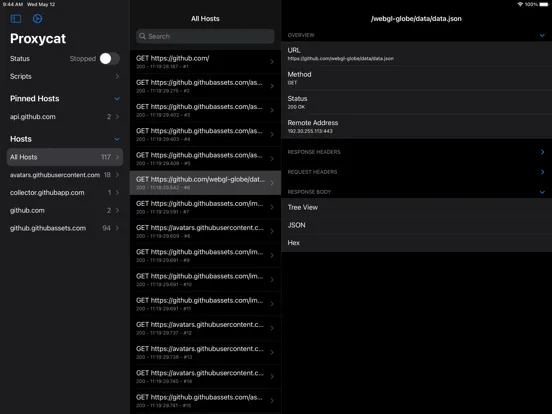
Task: Collapse the Hosts section
Action: [117, 139]
